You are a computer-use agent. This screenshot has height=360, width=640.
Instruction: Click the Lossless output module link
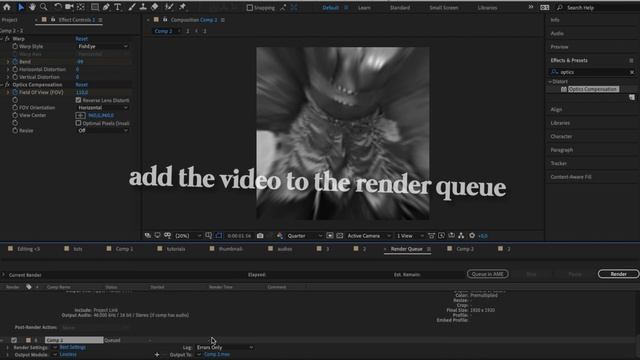click(x=68, y=354)
